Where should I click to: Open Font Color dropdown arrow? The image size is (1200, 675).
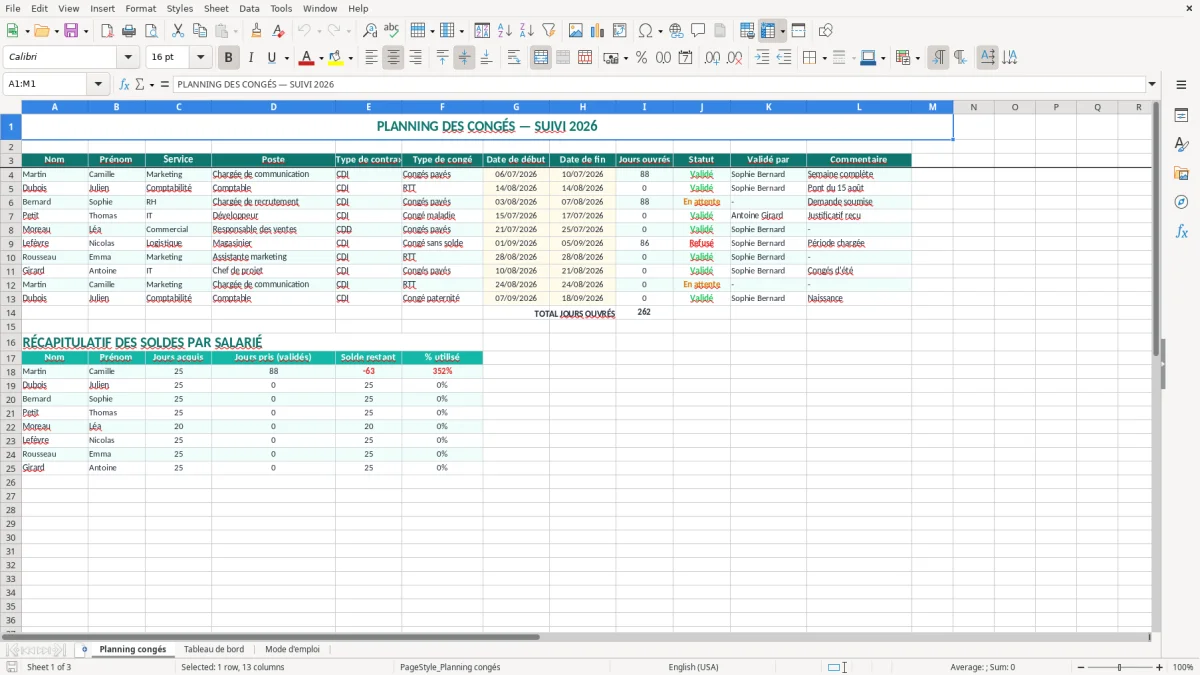[321, 58]
